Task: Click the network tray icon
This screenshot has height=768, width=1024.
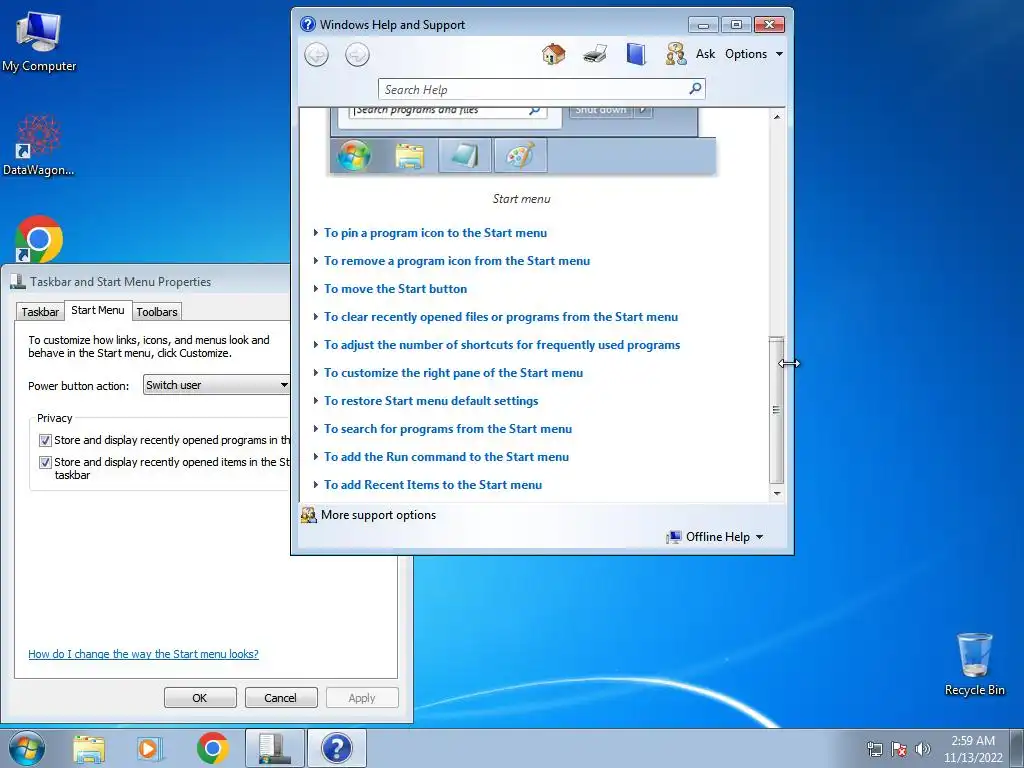Action: pyautogui.click(x=874, y=749)
